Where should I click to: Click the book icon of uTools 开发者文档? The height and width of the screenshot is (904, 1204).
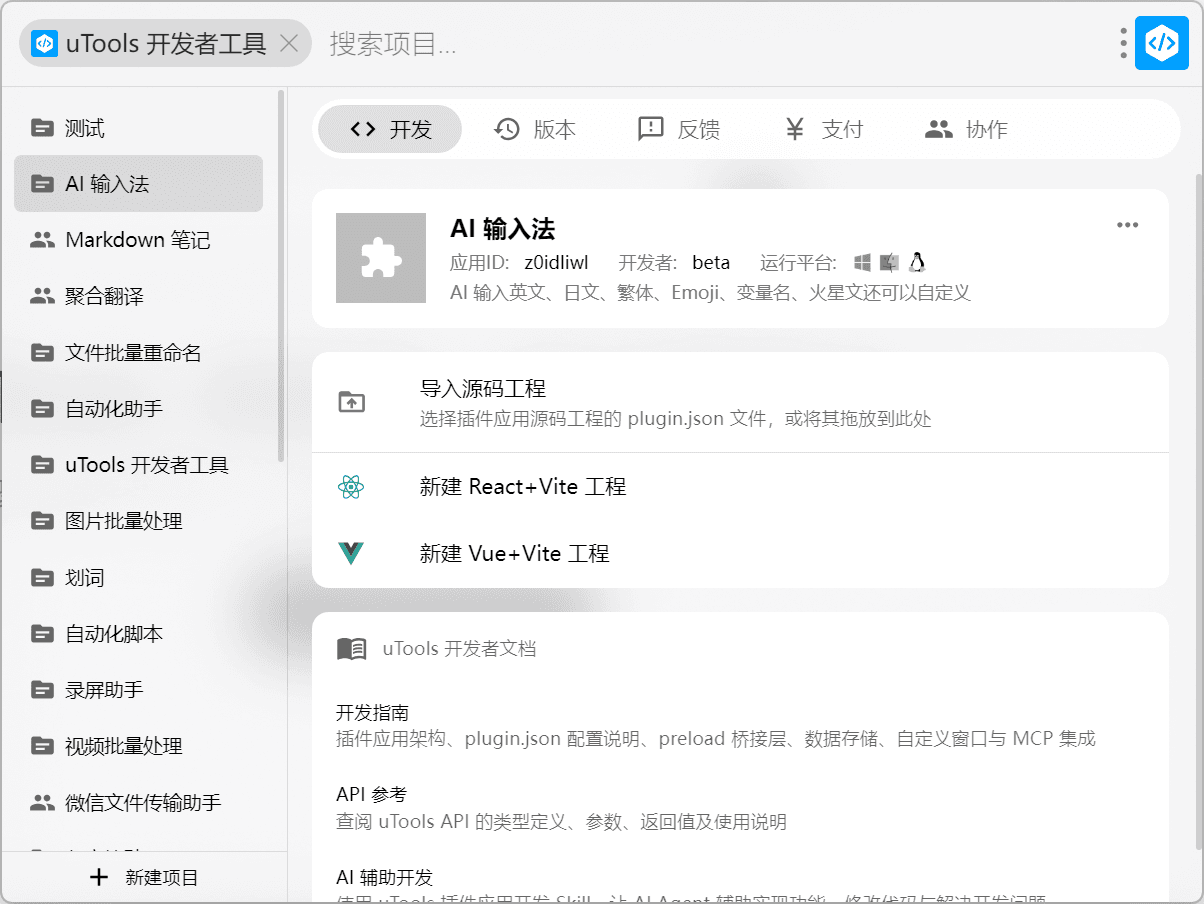tap(351, 649)
